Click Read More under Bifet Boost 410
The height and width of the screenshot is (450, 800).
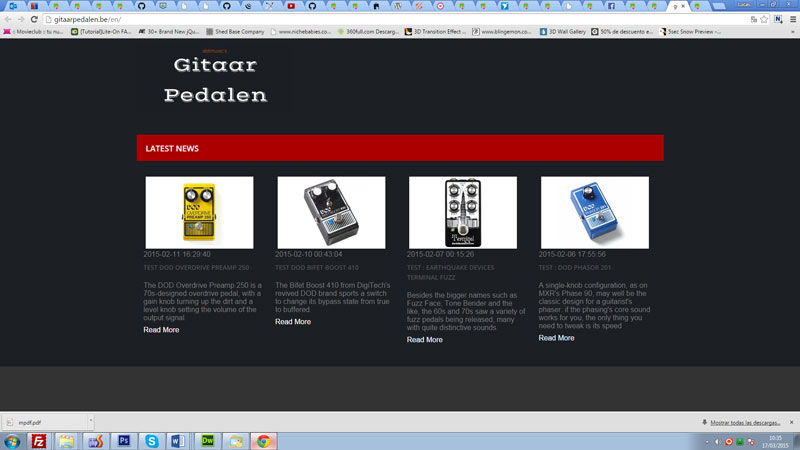[293, 322]
